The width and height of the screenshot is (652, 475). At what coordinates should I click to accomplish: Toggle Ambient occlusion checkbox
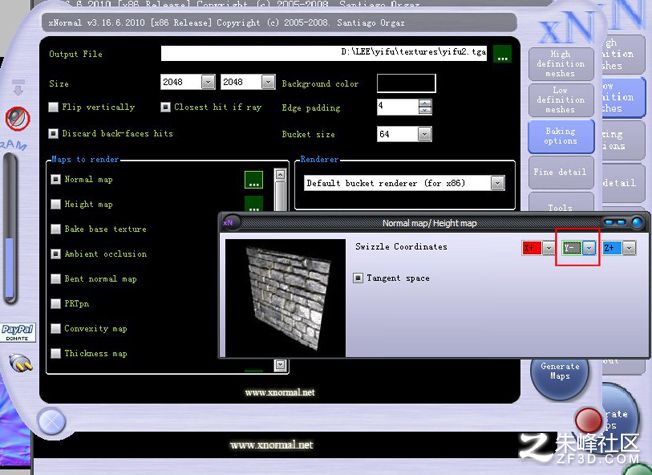(x=55, y=254)
